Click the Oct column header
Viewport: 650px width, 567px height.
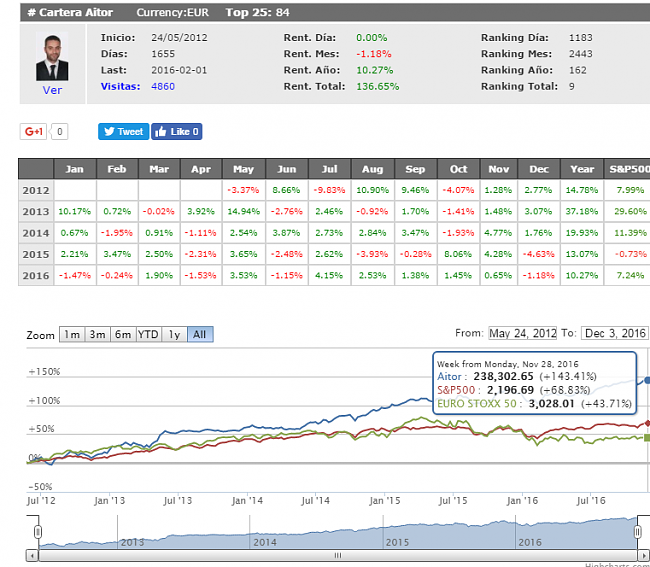[x=458, y=169]
